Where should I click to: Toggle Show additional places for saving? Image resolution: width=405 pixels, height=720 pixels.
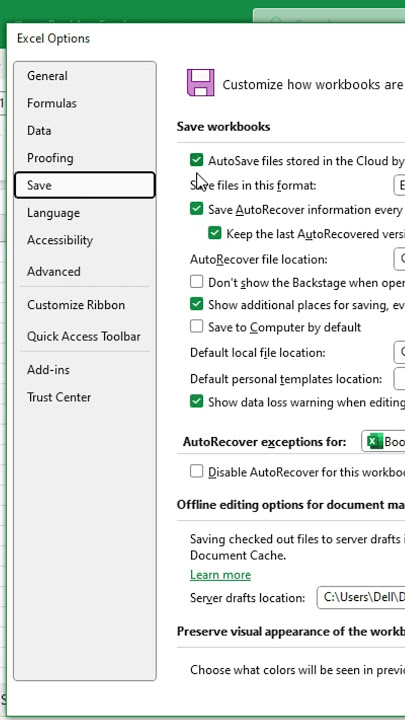pos(197,304)
